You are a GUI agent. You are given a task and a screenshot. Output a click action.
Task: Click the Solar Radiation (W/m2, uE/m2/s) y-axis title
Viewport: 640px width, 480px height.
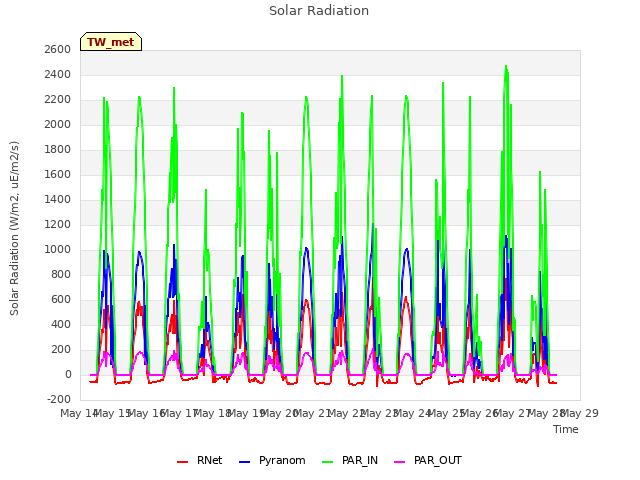coord(14,228)
